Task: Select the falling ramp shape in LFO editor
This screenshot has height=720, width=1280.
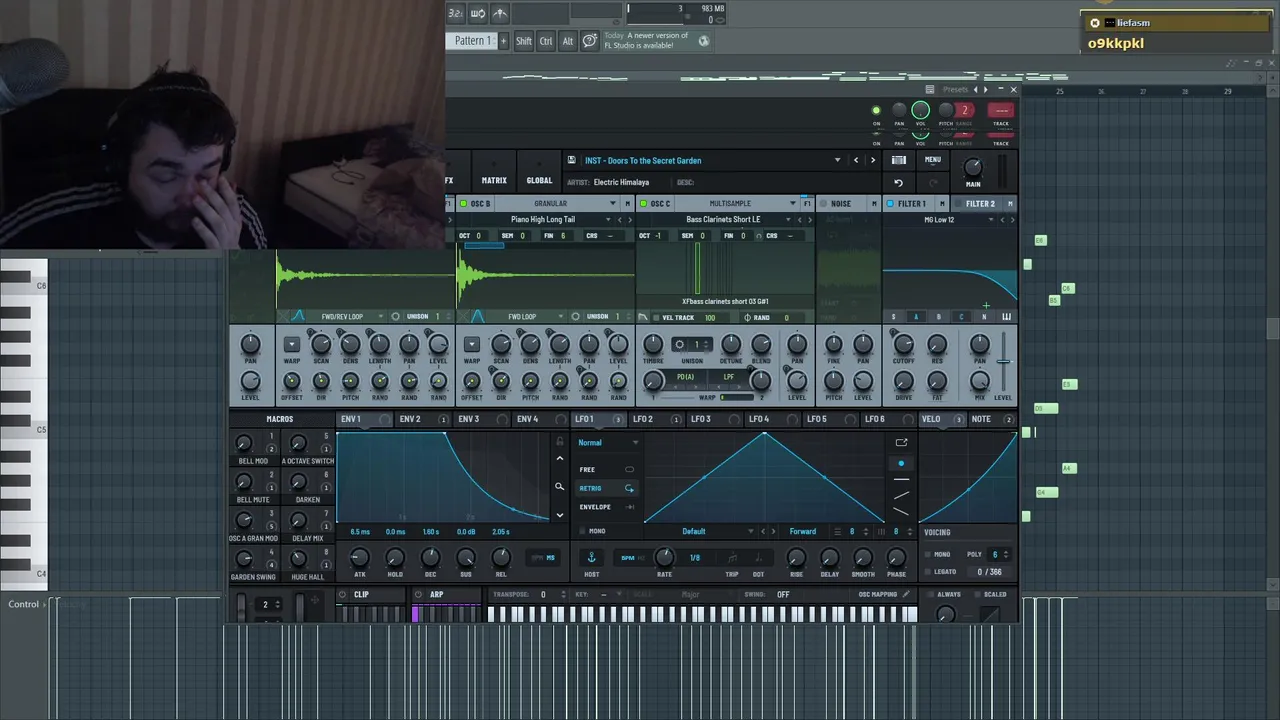Action: (901, 511)
